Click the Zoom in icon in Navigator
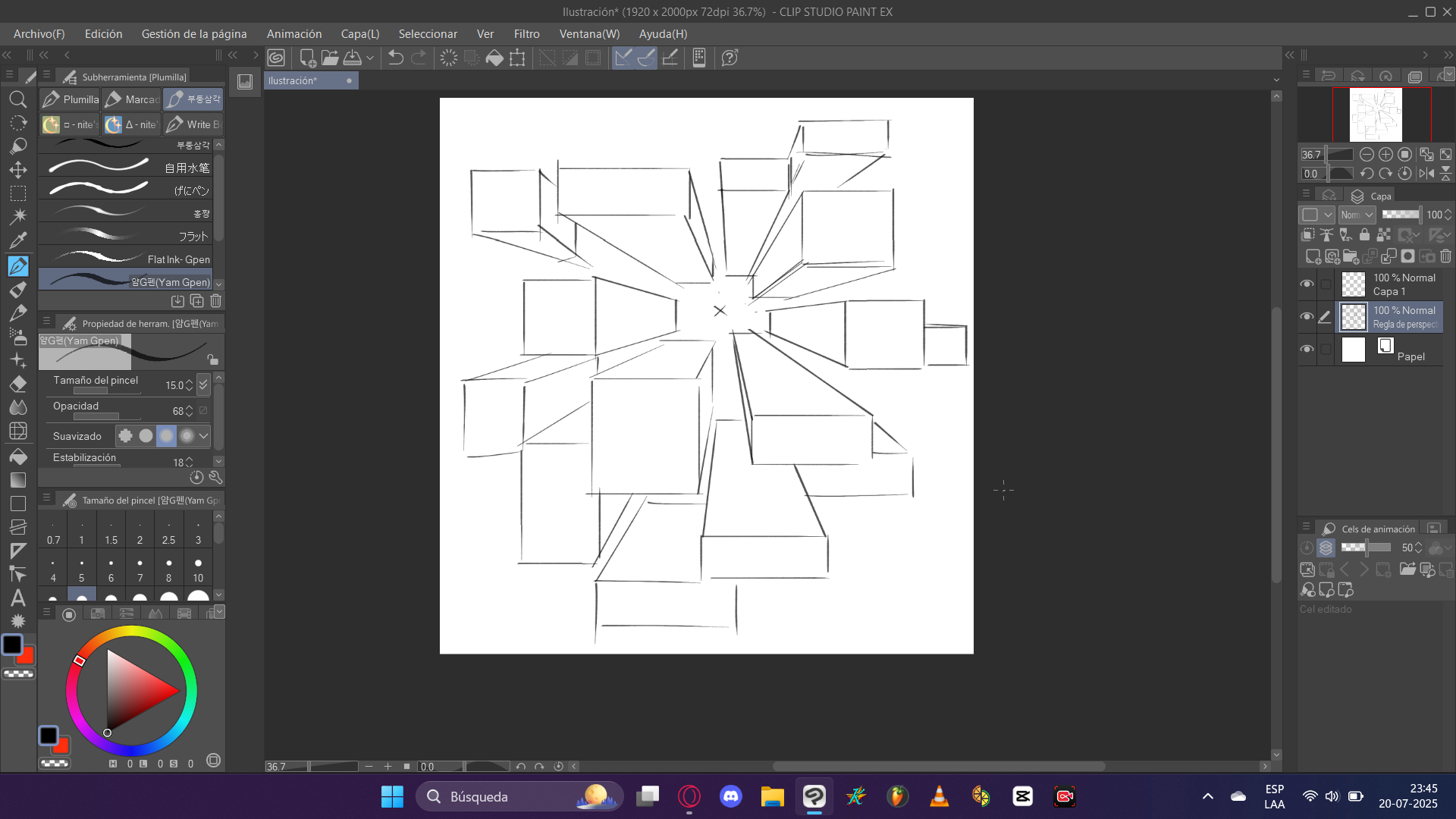 point(1385,154)
